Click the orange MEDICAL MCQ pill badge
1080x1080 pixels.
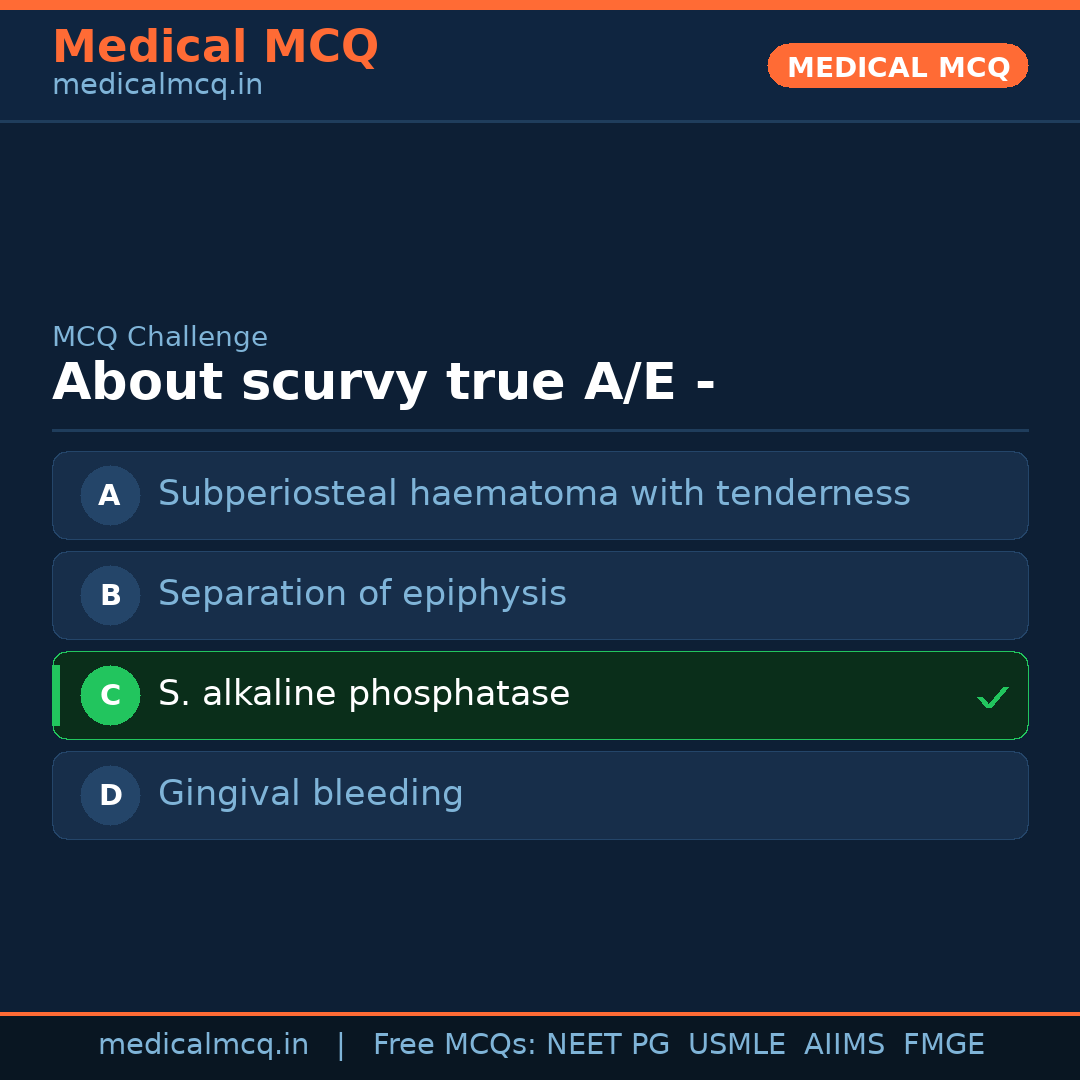(897, 66)
